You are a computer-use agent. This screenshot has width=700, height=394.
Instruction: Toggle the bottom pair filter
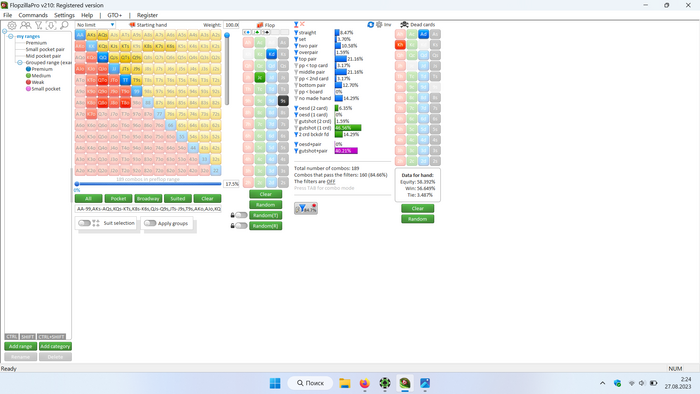click(x=296, y=85)
